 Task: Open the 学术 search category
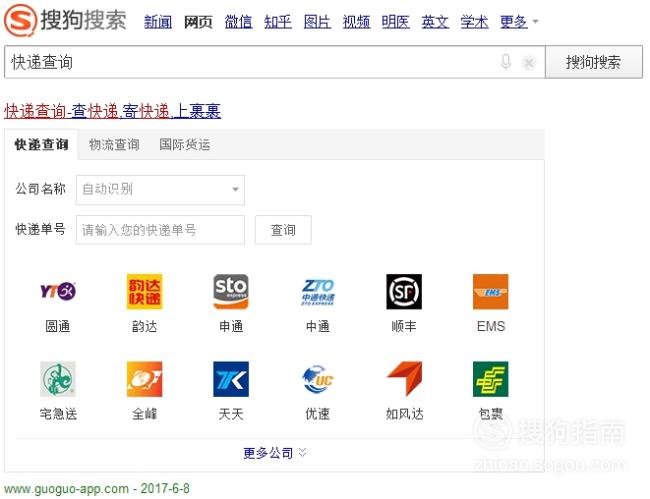pos(474,22)
